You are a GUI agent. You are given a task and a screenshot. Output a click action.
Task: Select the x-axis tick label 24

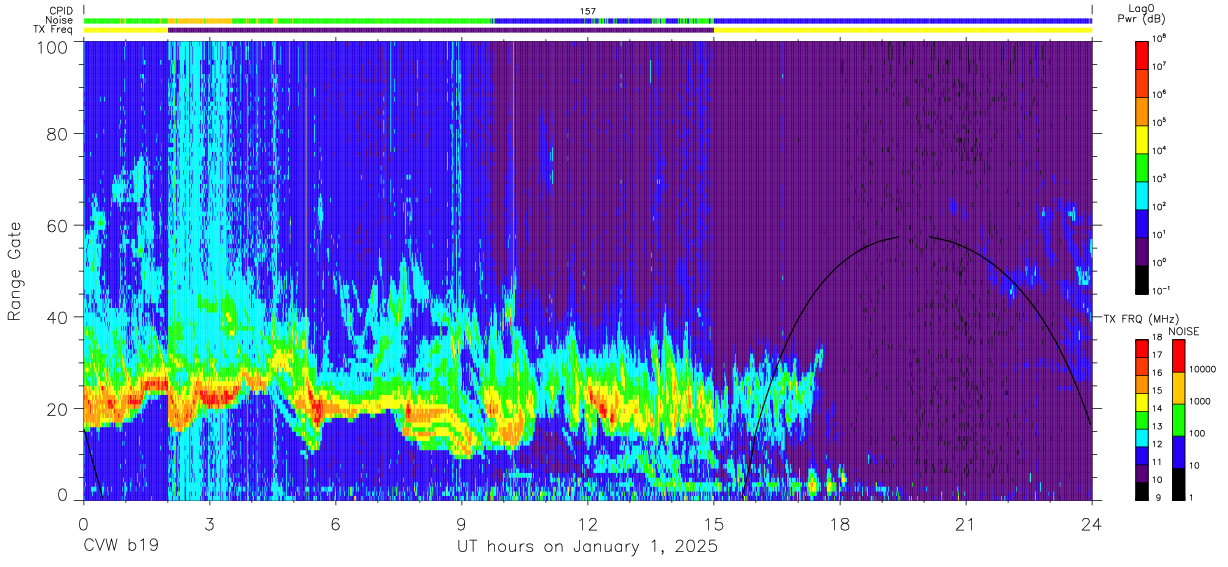[1092, 524]
